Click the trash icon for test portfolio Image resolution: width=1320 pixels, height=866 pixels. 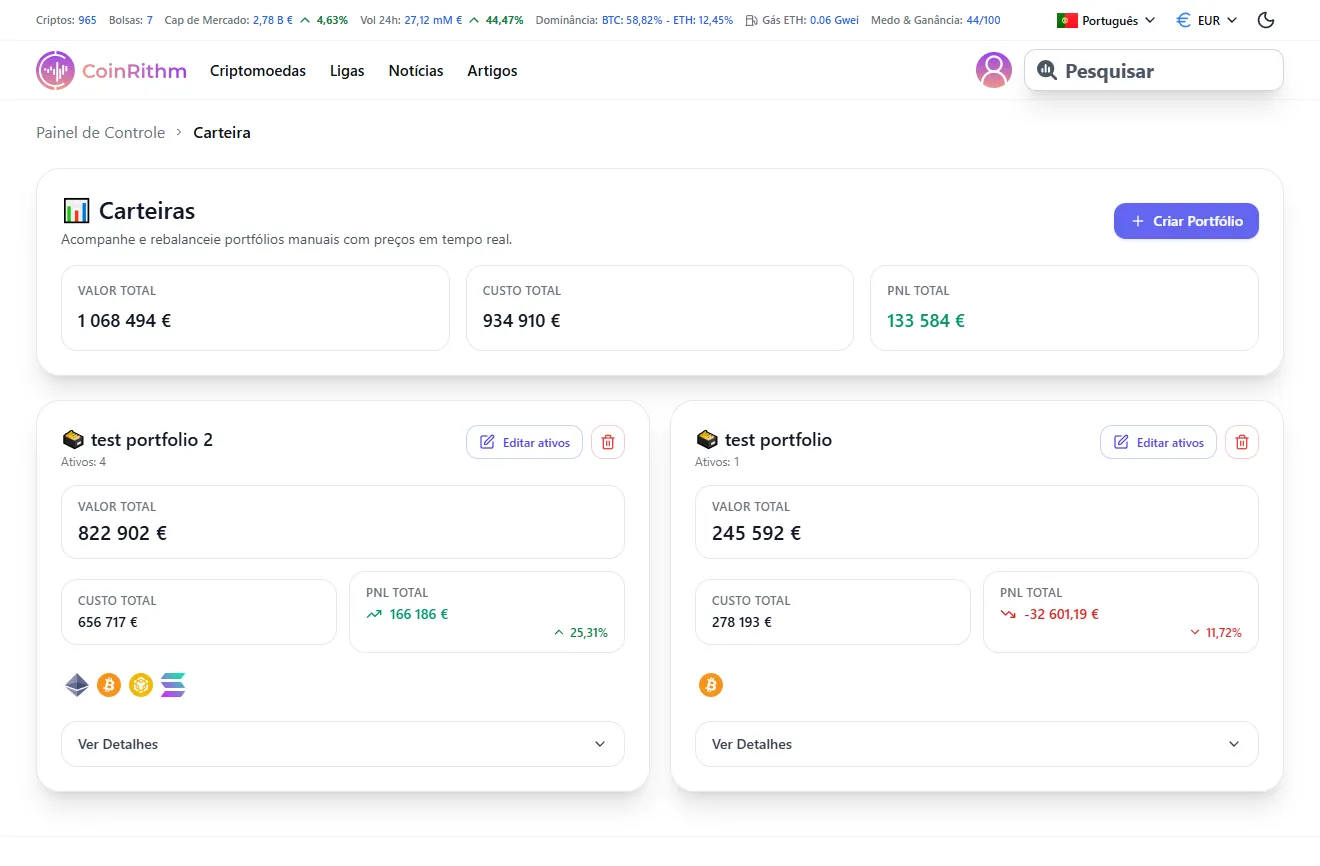click(1241, 441)
